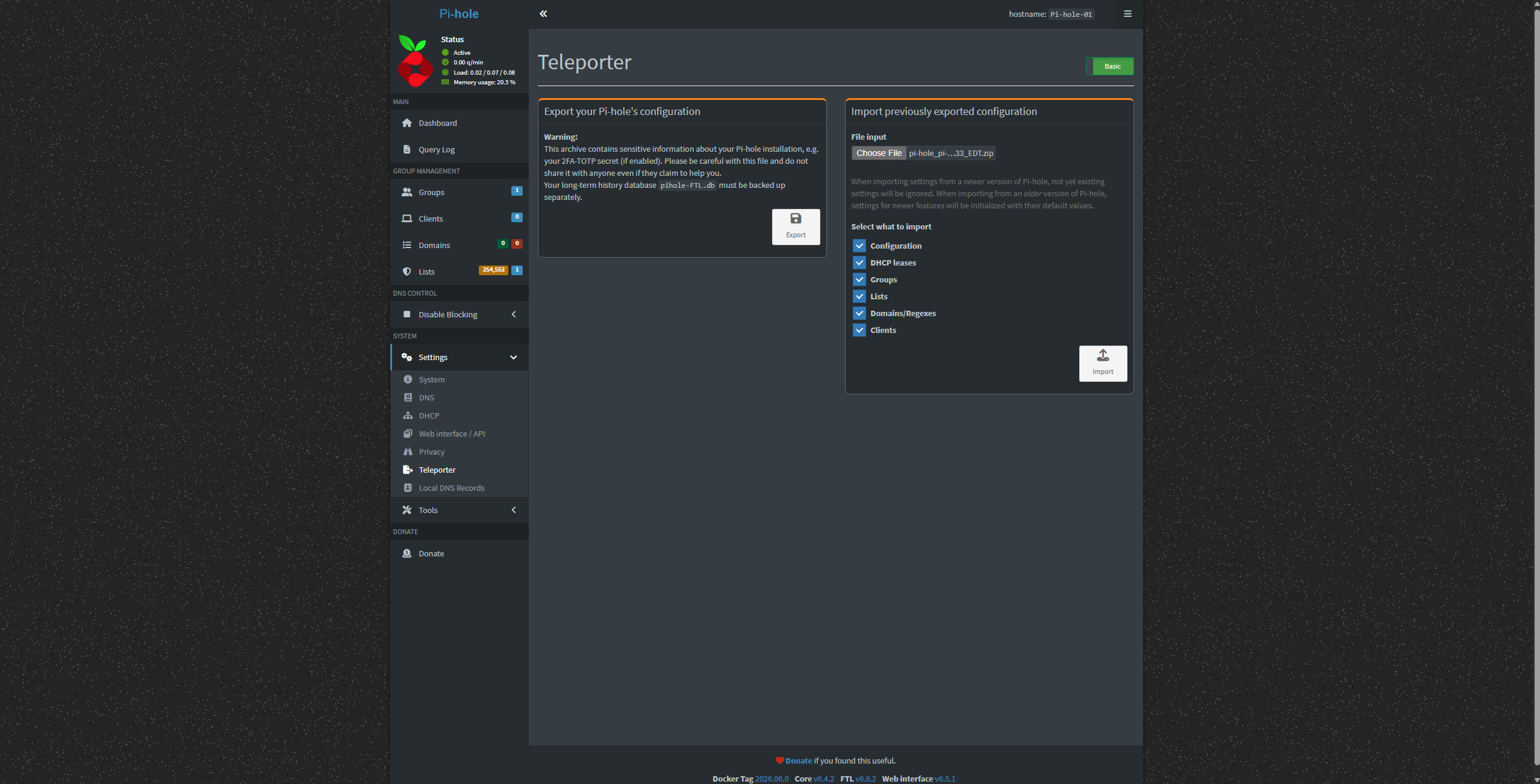The width and height of the screenshot is (1540, 784).
Task: Click the Lists 254,552 count badge
Action: [493, 270]
